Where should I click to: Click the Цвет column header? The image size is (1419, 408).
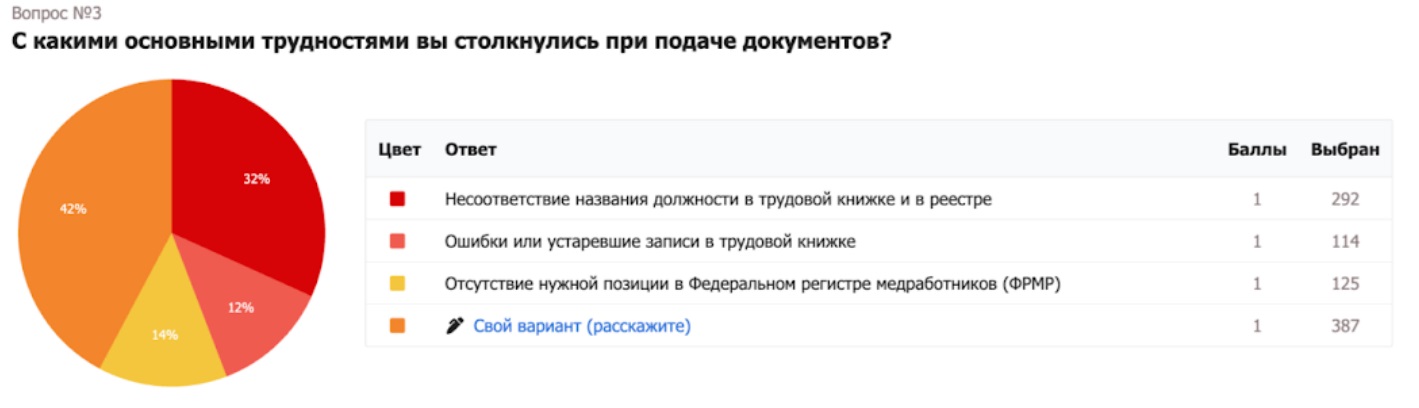[x=397, y=150]
